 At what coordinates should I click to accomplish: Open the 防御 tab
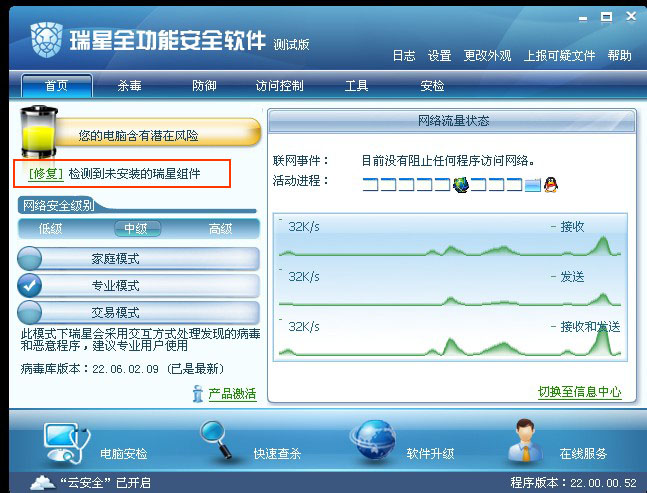[x=204, y=86]
